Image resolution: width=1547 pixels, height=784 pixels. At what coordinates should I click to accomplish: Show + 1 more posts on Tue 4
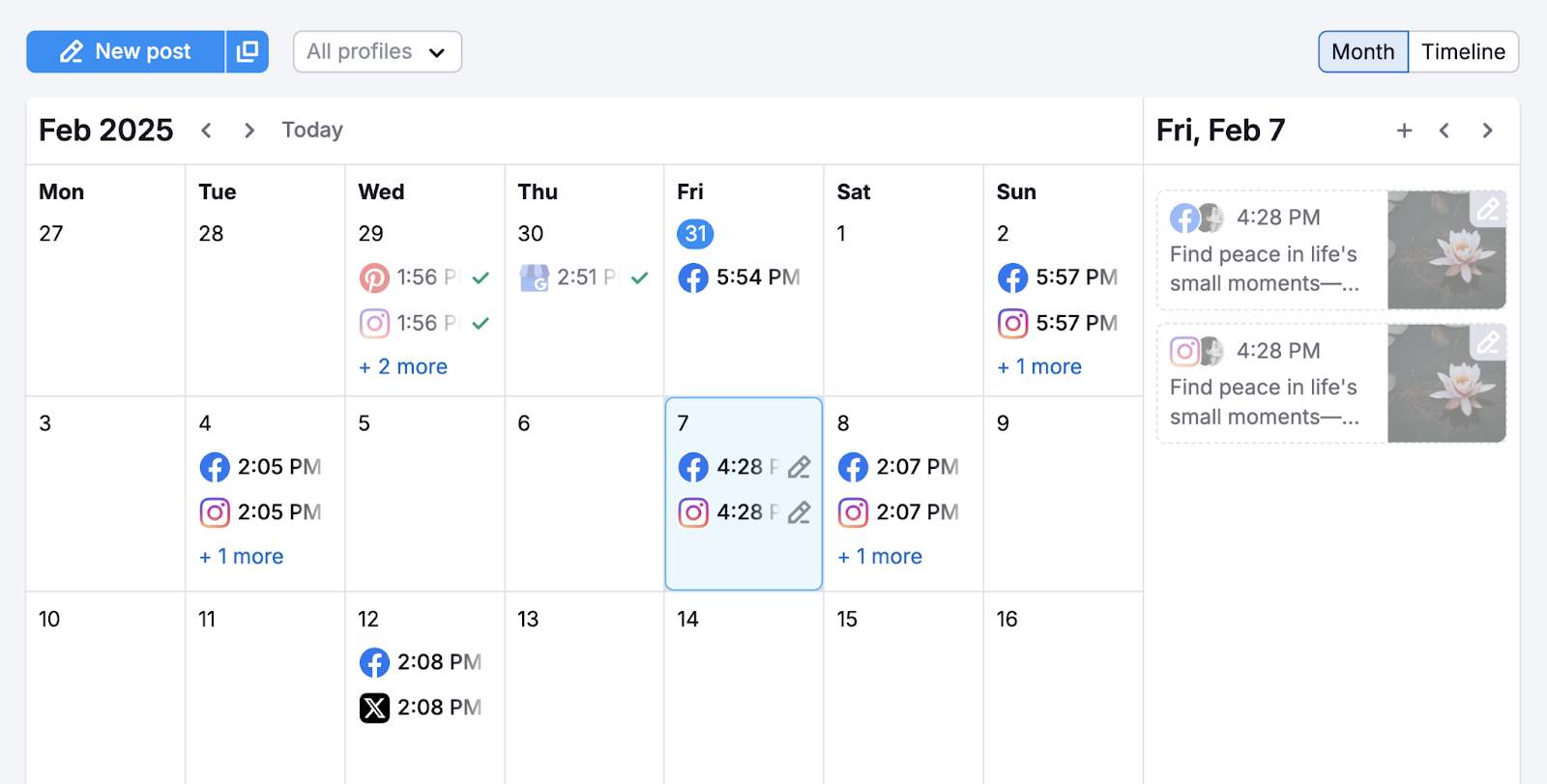pos(242,557)
